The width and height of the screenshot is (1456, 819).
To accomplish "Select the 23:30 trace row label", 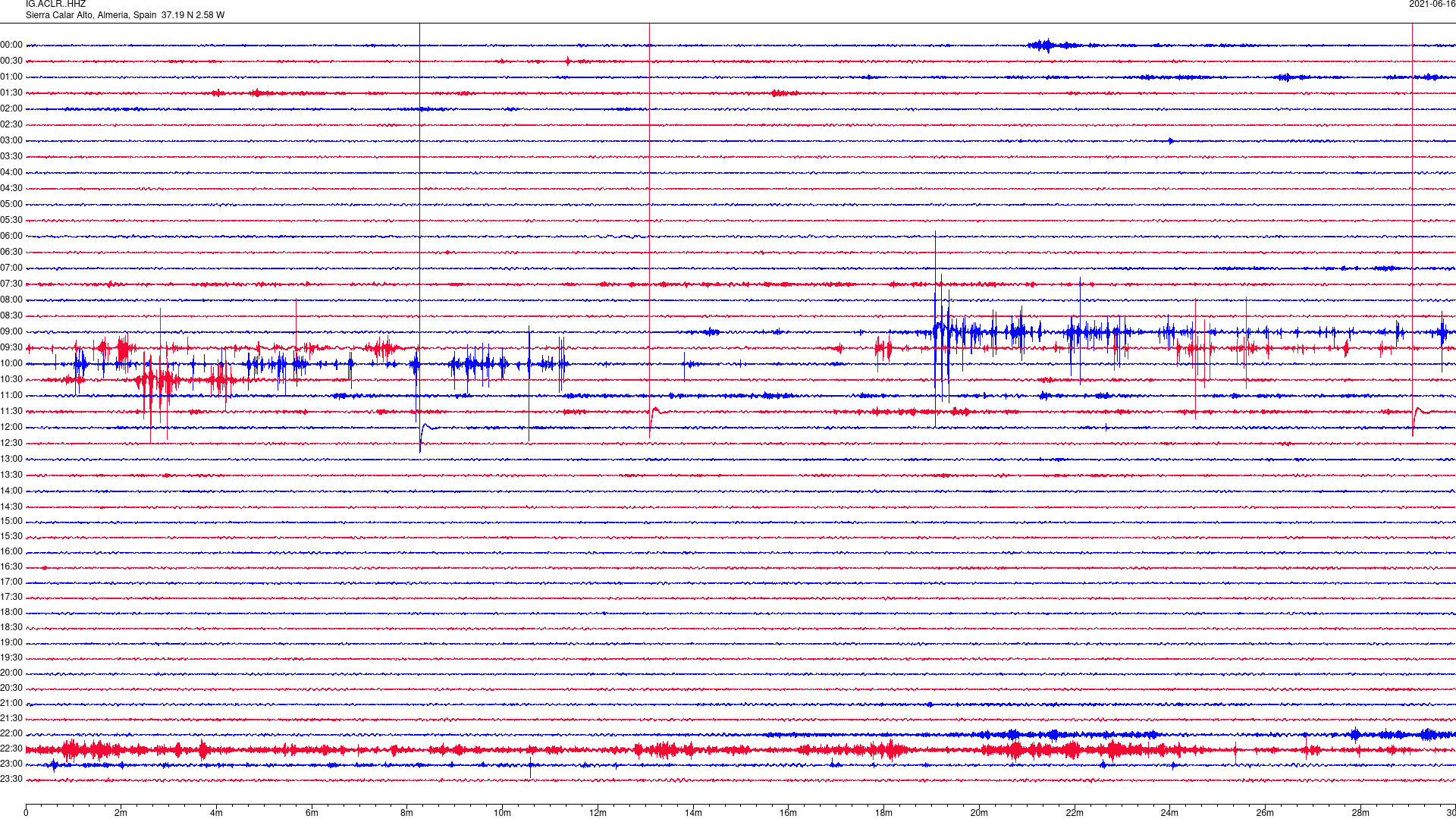I will (x=11, y=779).
